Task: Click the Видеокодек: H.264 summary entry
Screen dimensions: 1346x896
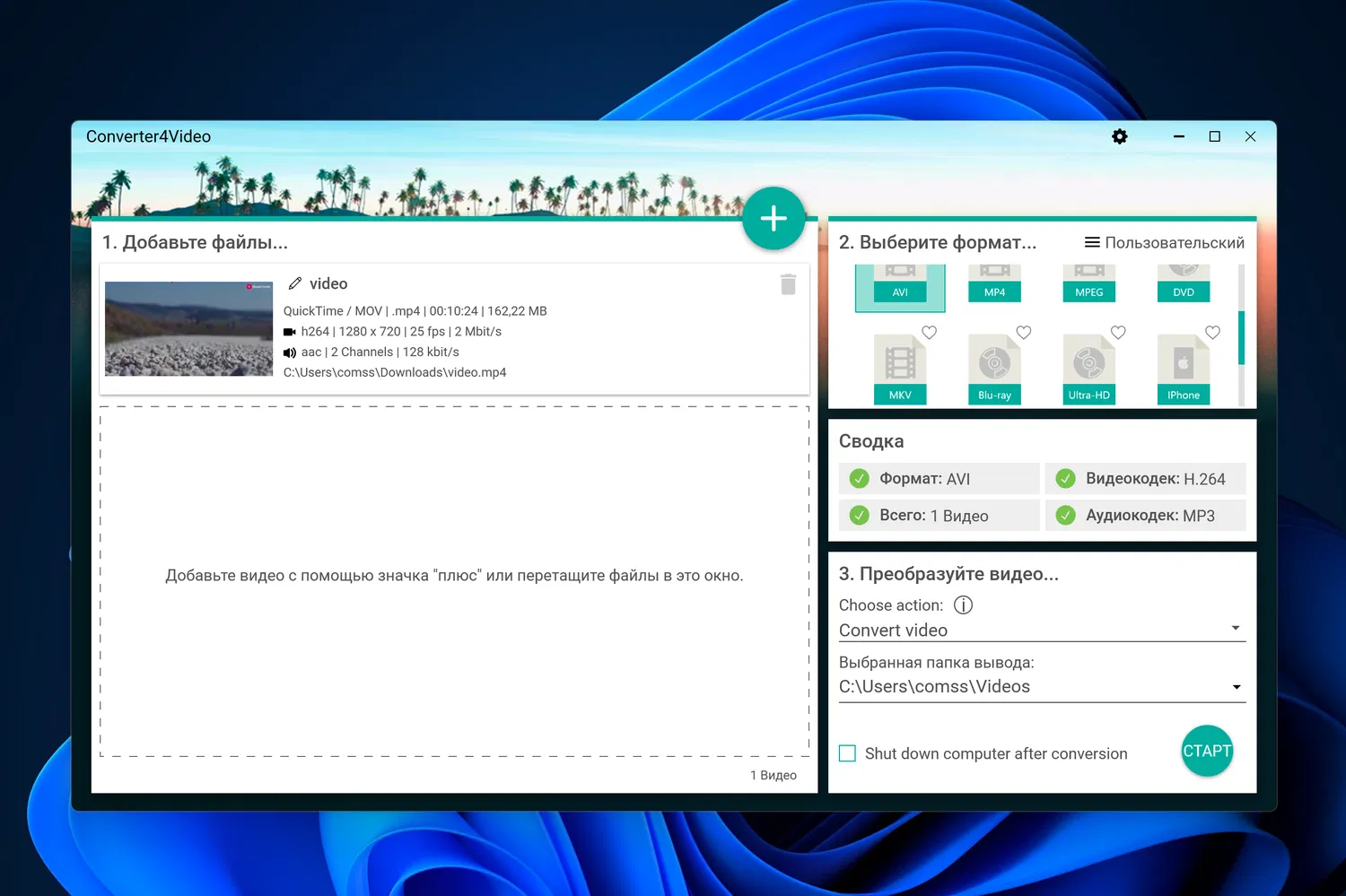Action: tap(1145, 479)
